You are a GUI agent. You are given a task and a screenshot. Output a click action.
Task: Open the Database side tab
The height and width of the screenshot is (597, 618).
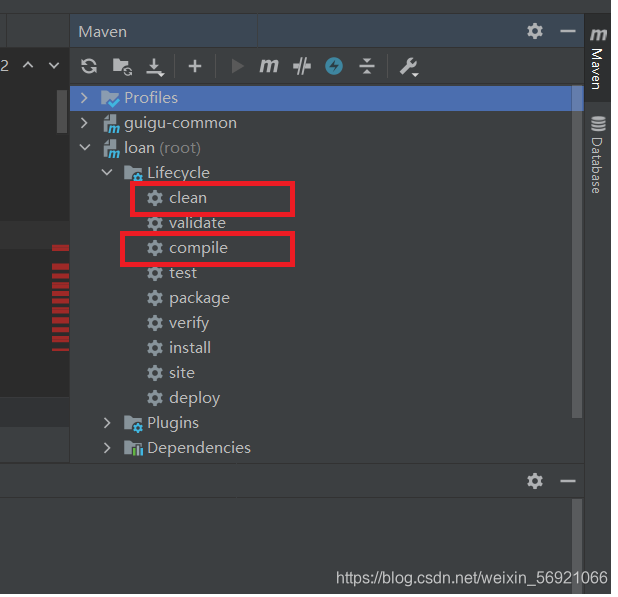(598, 155)
